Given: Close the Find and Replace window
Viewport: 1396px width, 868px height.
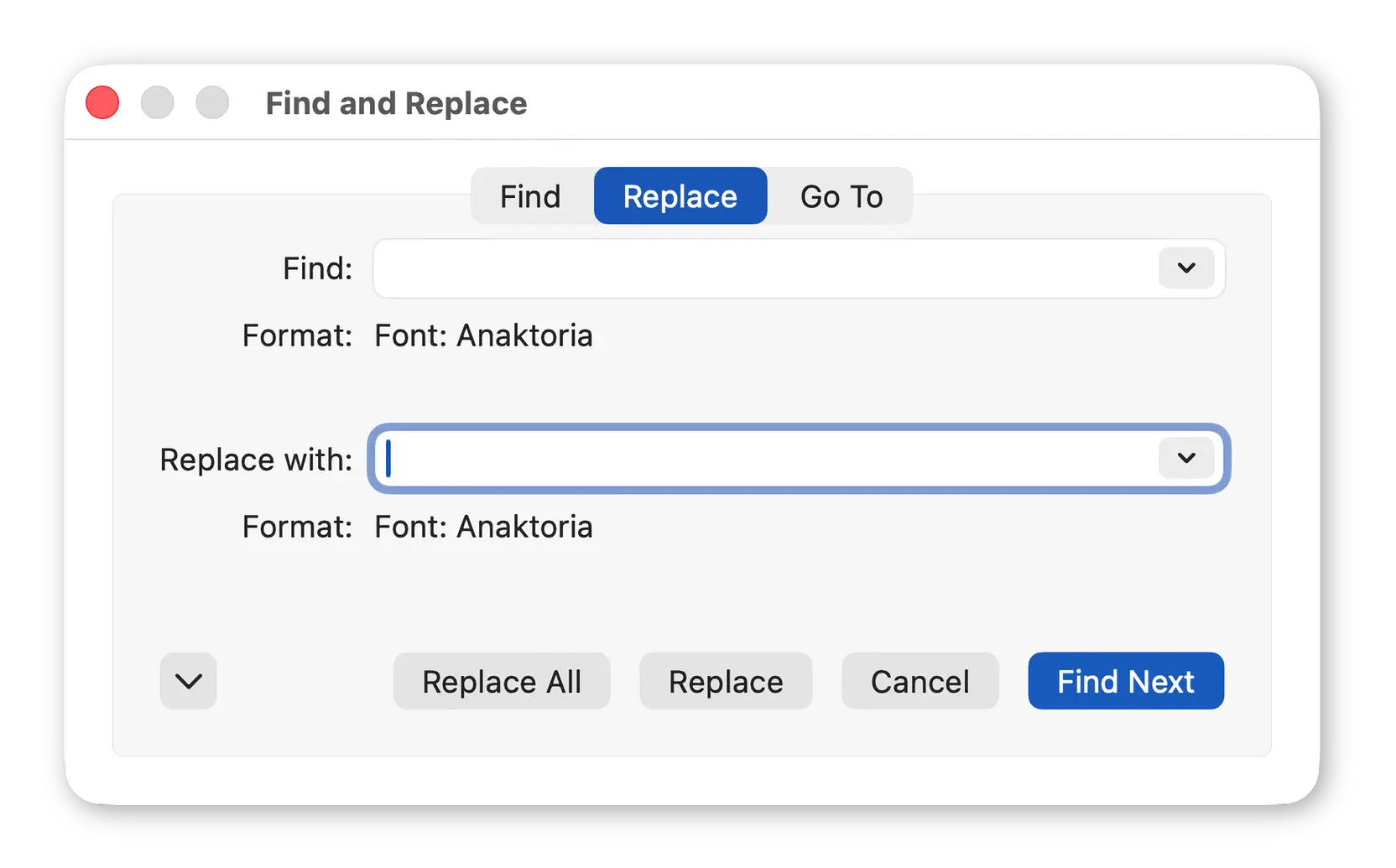Looking at the screenshot, I should coord(102,103).
